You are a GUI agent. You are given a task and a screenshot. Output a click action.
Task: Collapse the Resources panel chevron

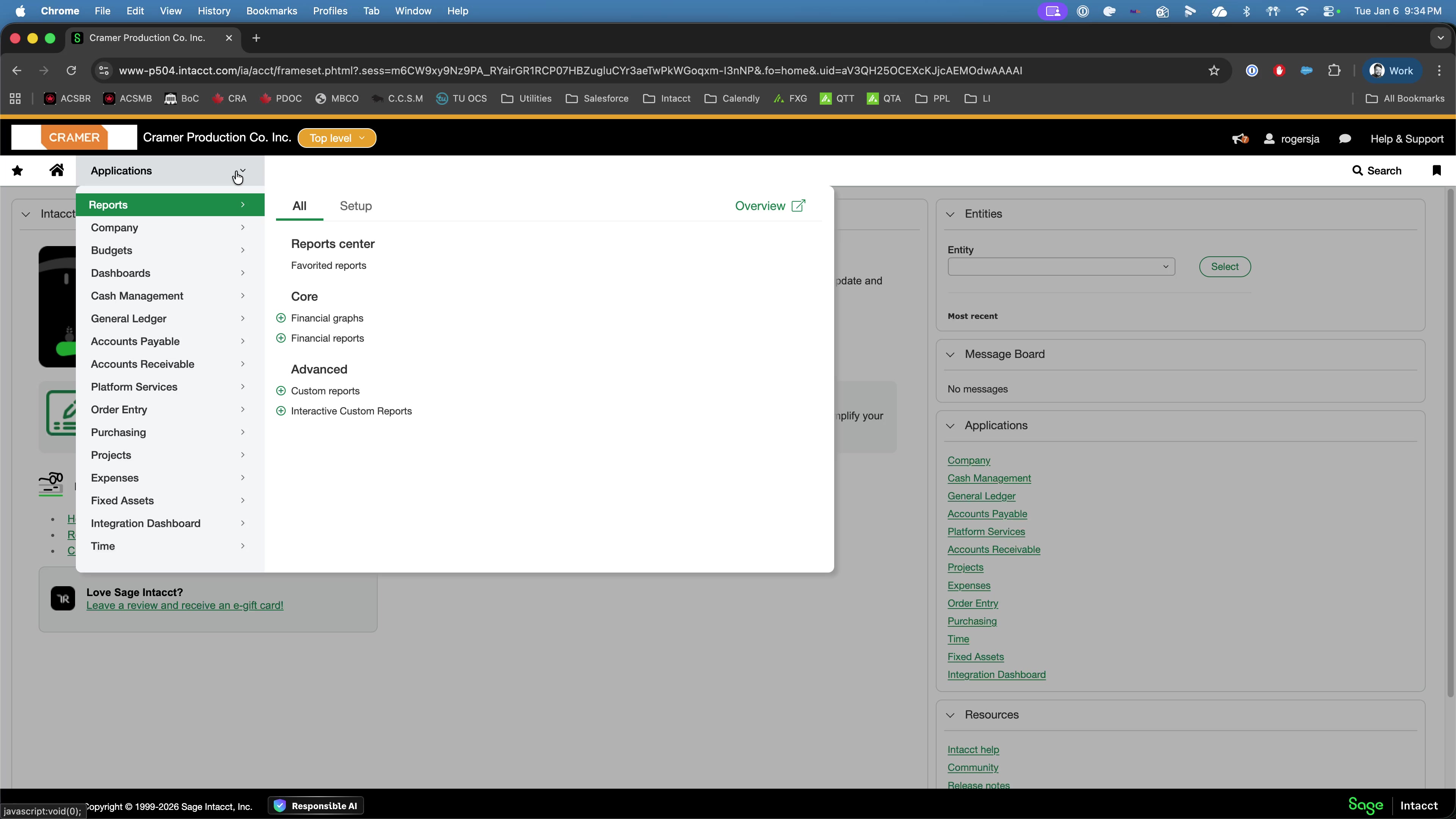(950, 715)
